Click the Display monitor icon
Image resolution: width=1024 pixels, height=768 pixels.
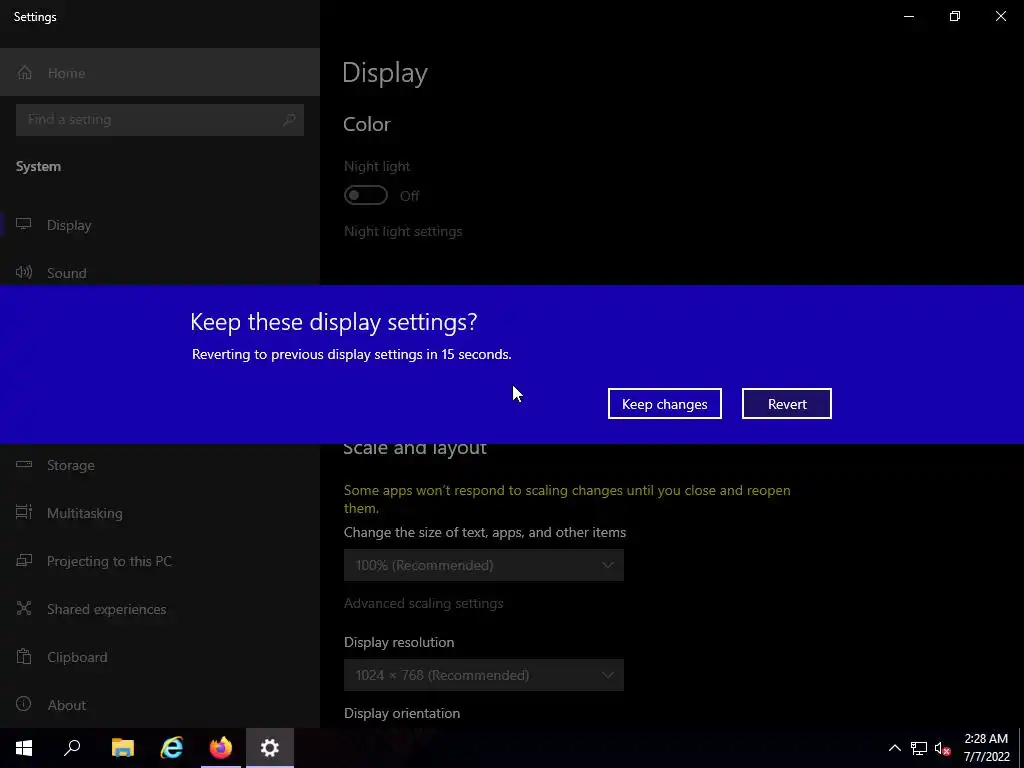[24, 224]
